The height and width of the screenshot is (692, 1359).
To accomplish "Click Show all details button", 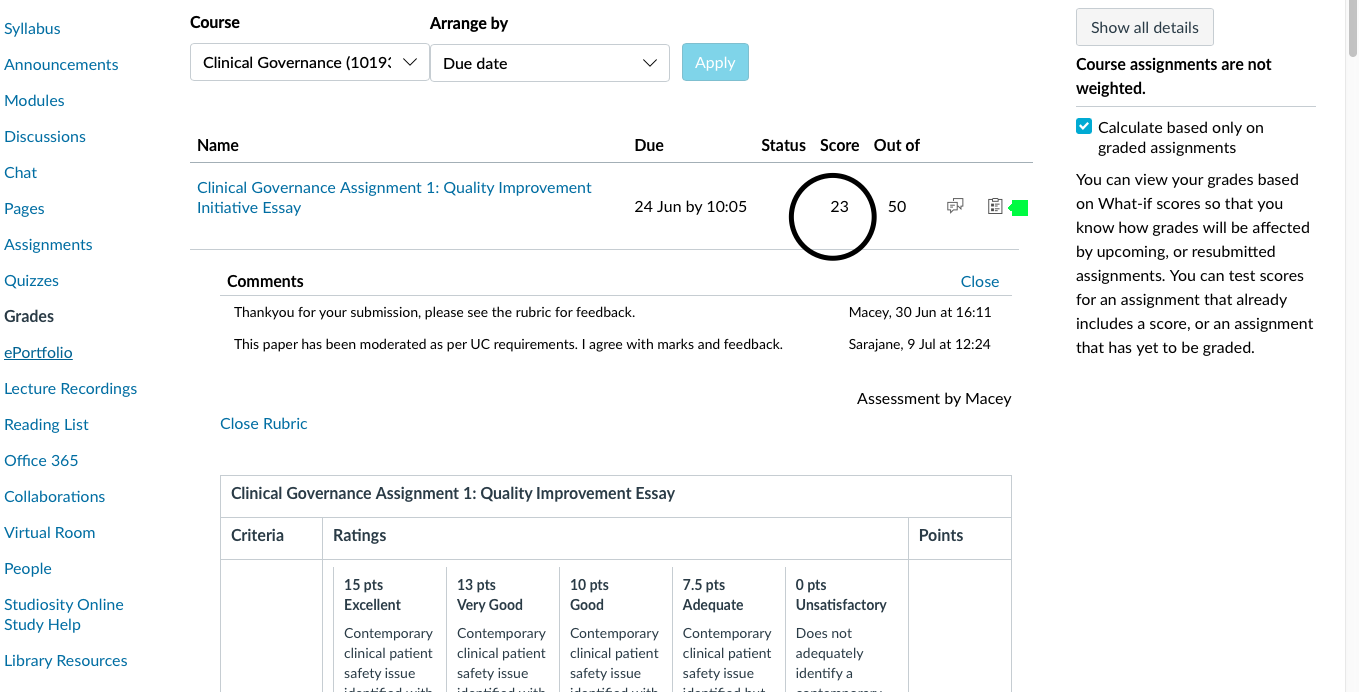I will click(1145, 27).
